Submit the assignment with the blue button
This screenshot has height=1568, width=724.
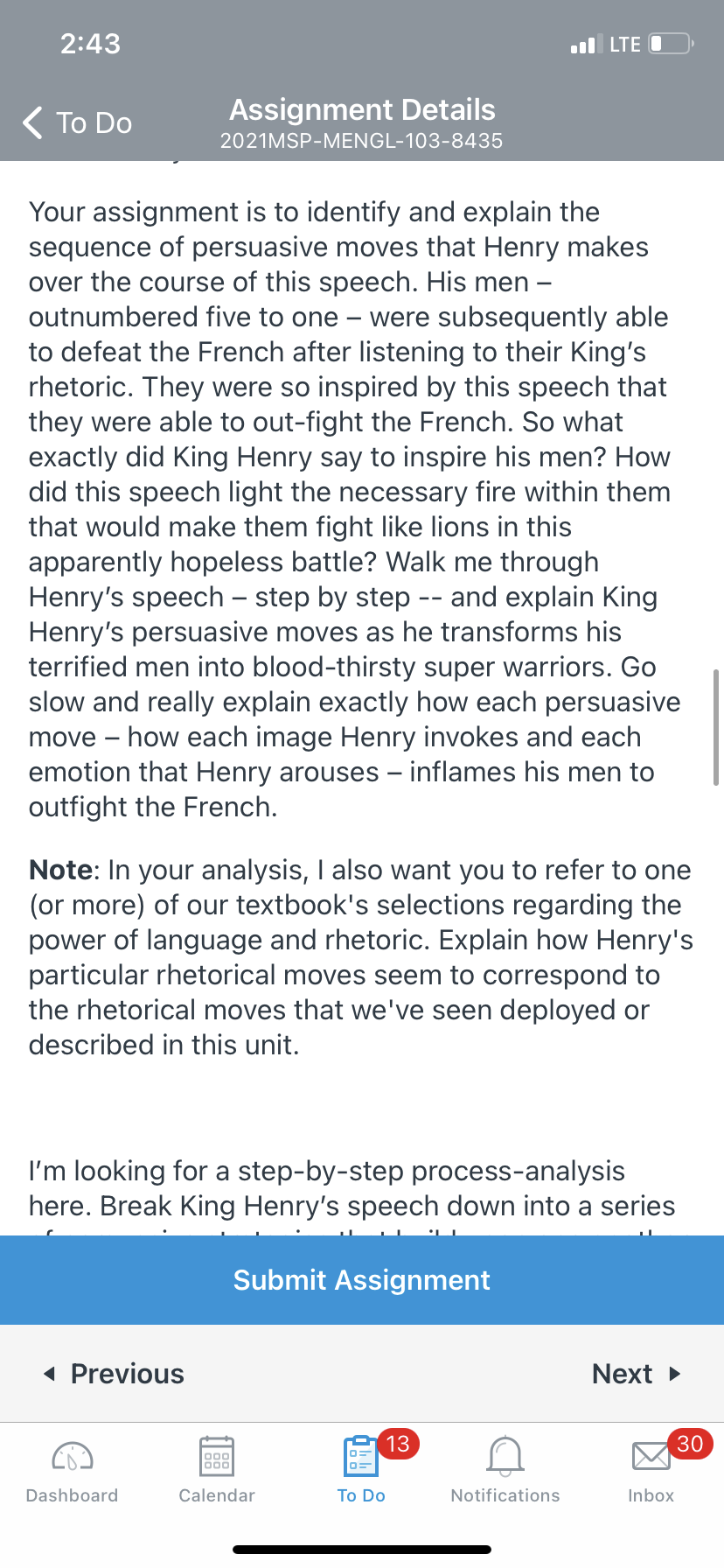coord(362,1280)
